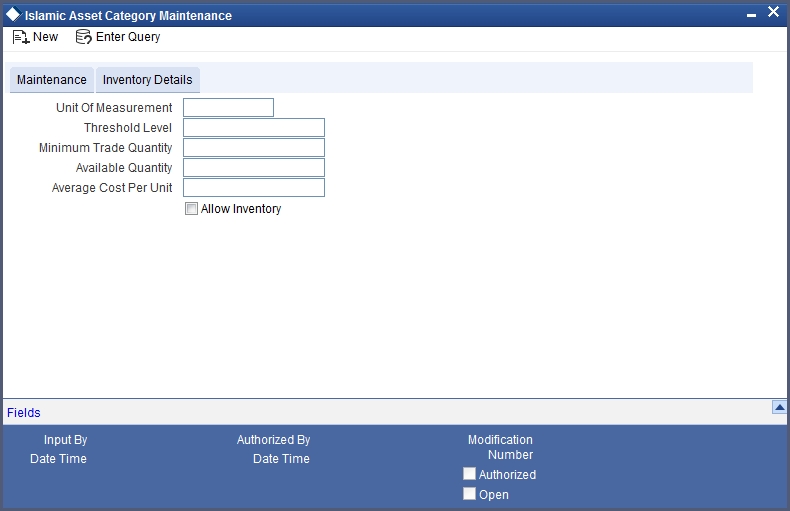Screen dimensions: 790x511
Task: Minimize the Islamic Asset Category Maintenance window
Action: [x=751, y=16]
